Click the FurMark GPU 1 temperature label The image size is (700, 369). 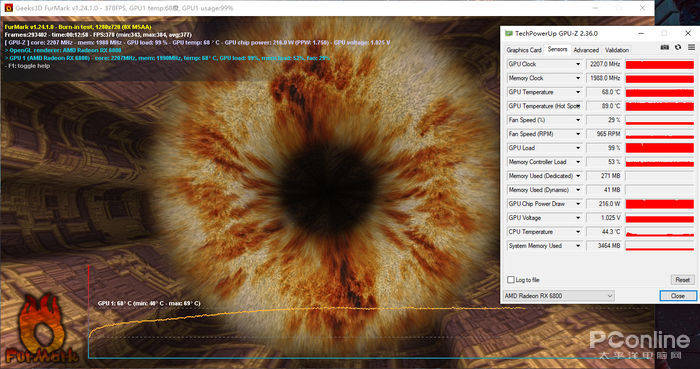(x=149, y=303)
